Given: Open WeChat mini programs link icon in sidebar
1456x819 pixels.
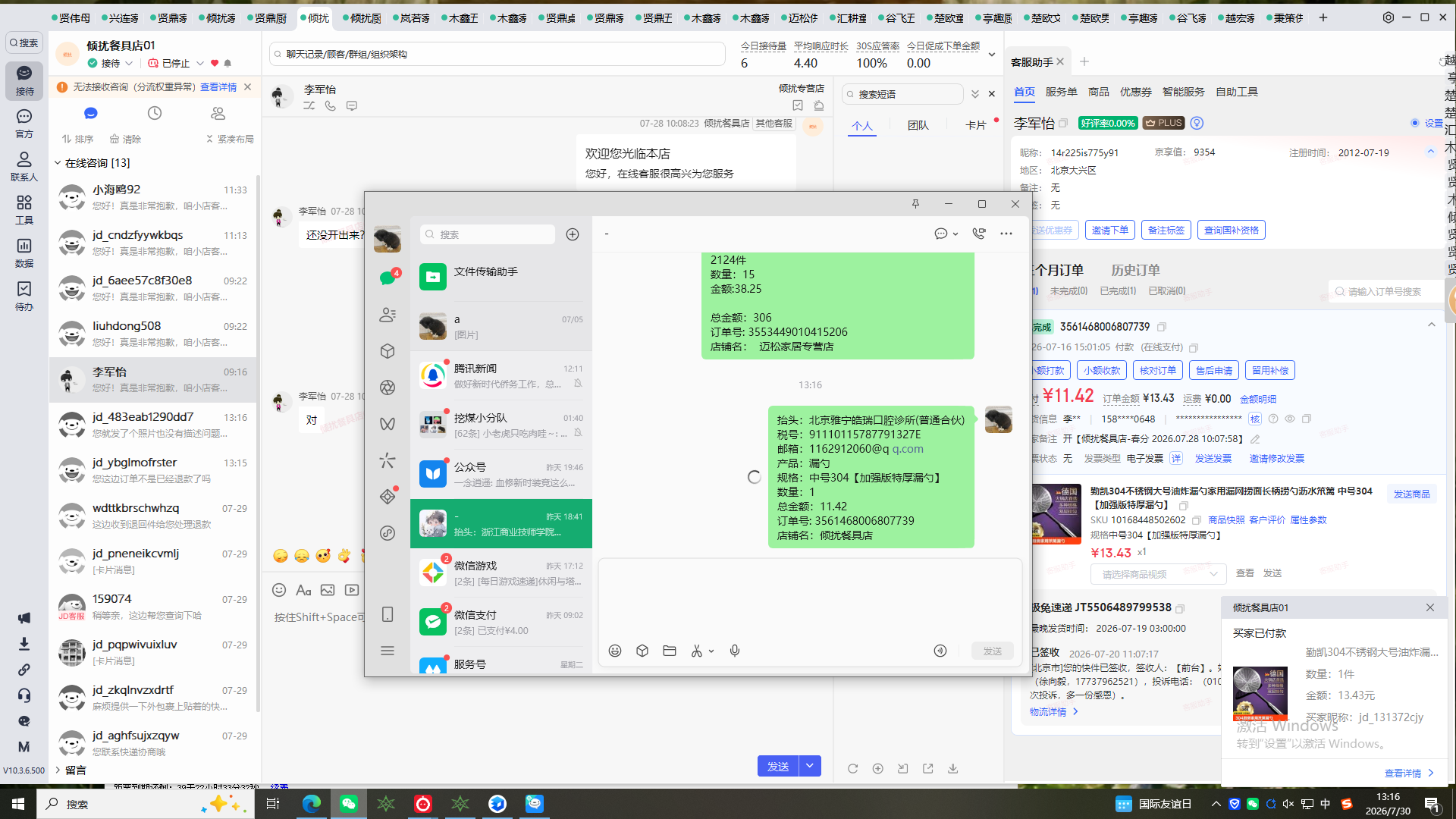Looking at the screenshot, I should (x=388, y=533).
